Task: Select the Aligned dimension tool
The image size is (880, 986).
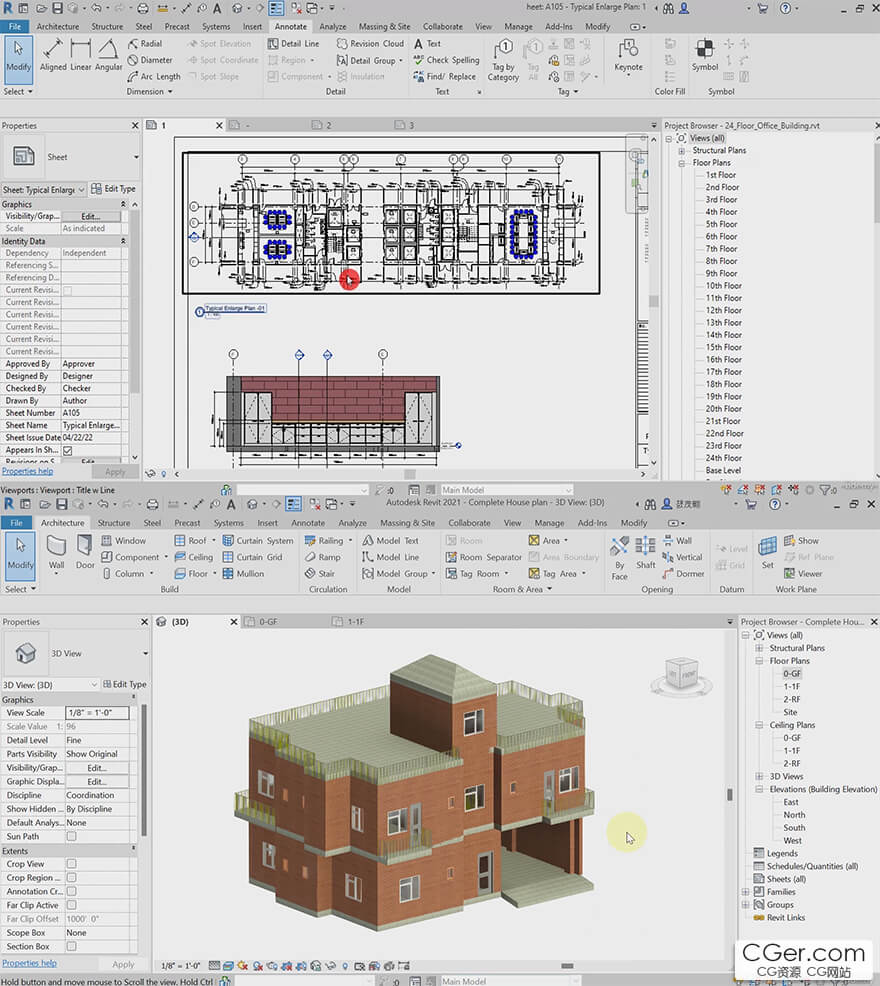Action: [x=53, y=54]
